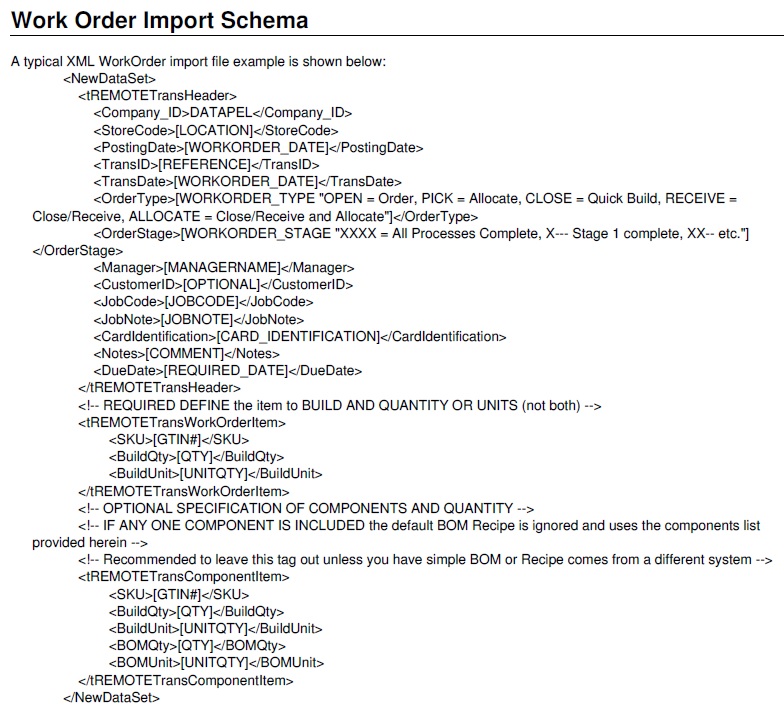Click the Notes [COMMENT] line
Screen dimensions: 784x714
186,354
